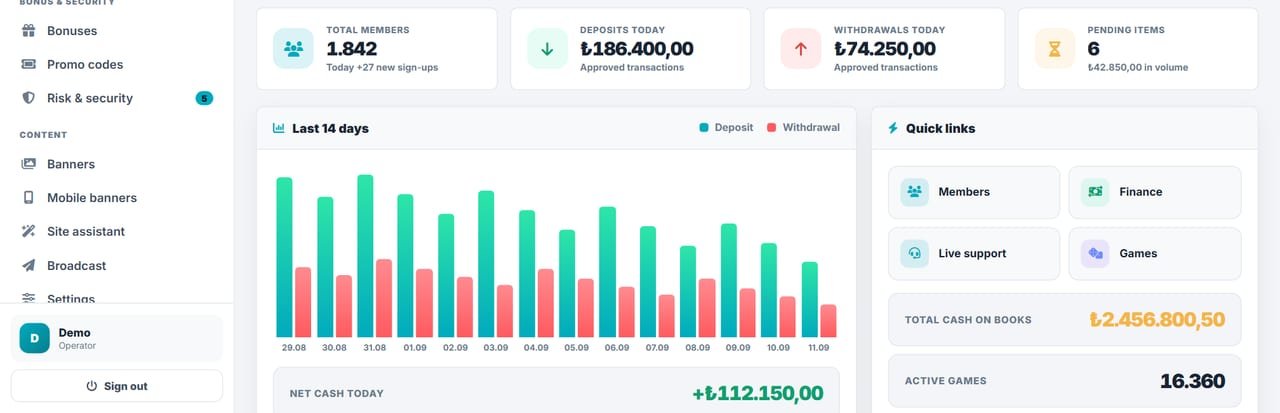Open the Members quick link
Viewport: 1280px width, 413px height.
974,192
